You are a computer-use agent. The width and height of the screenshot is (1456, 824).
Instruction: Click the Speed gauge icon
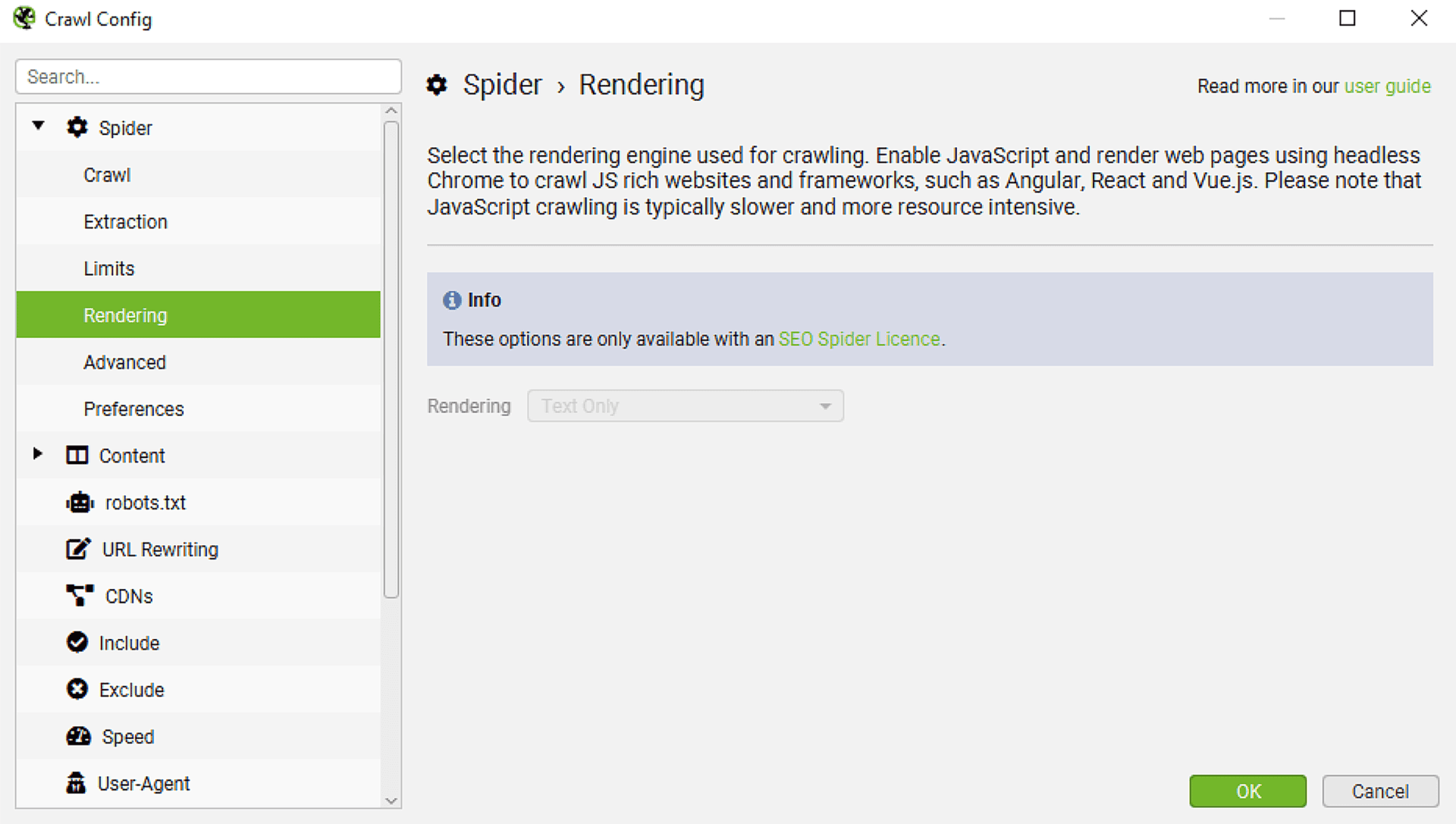point(78,736)
